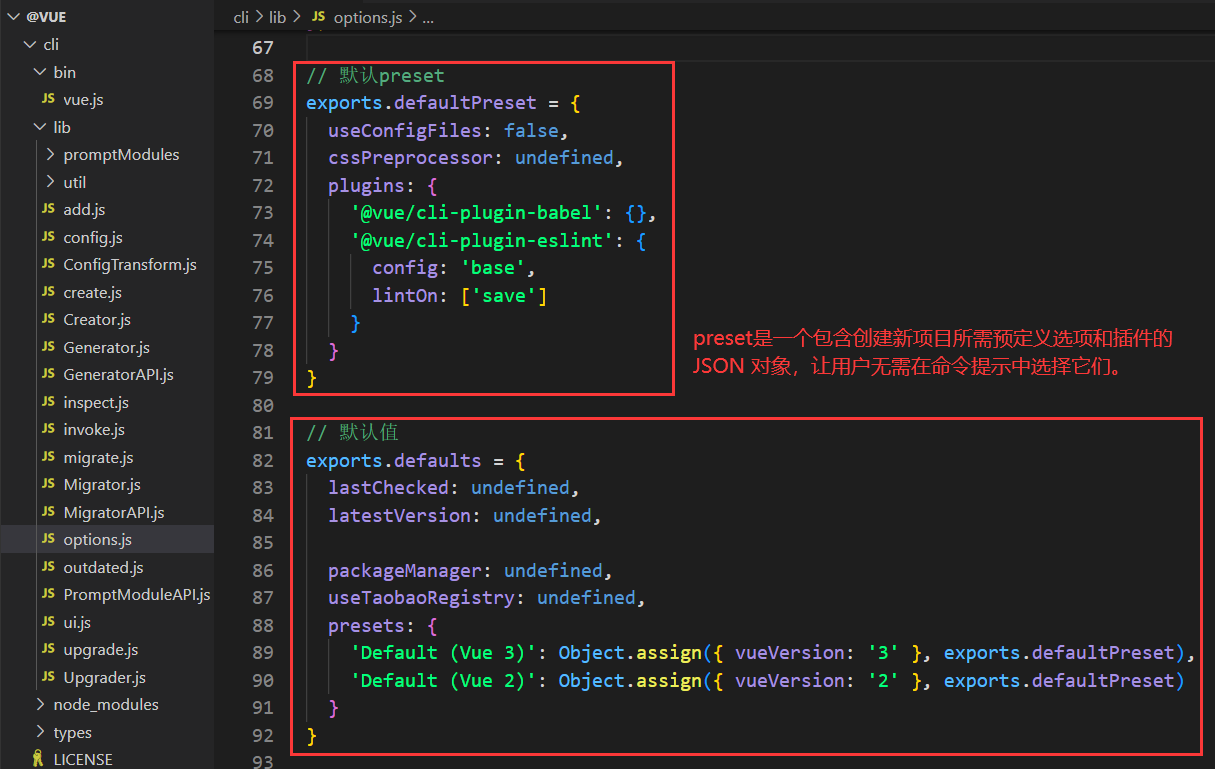Viewport: 1215px width, 769px height.
Task: Collapse the lib folder chevron
Action: click(x=40, y=127)
